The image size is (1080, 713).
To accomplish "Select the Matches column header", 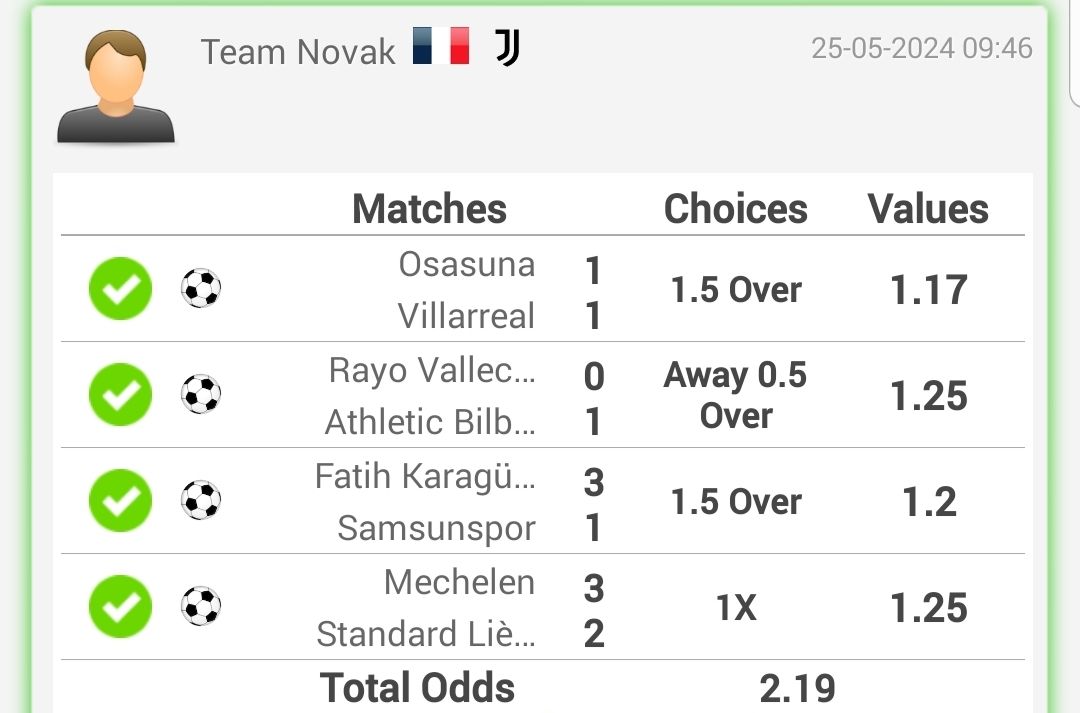I will point(429,208).
